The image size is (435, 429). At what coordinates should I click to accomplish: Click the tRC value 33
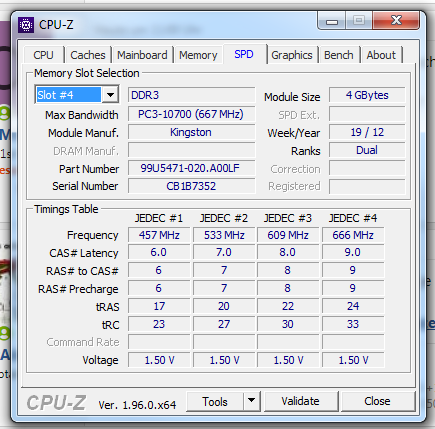point(353,324)
